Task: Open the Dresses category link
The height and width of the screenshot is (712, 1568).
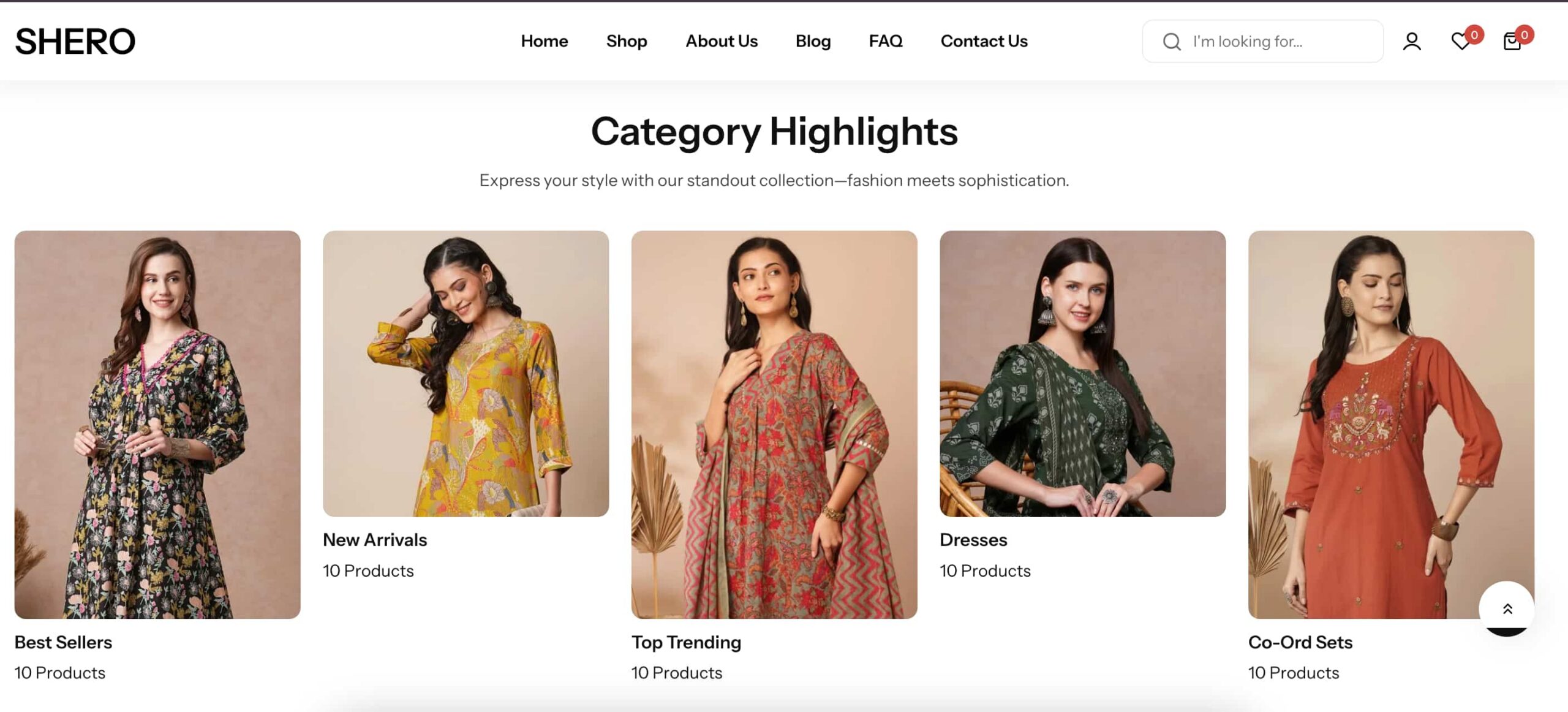Action: 973,539
